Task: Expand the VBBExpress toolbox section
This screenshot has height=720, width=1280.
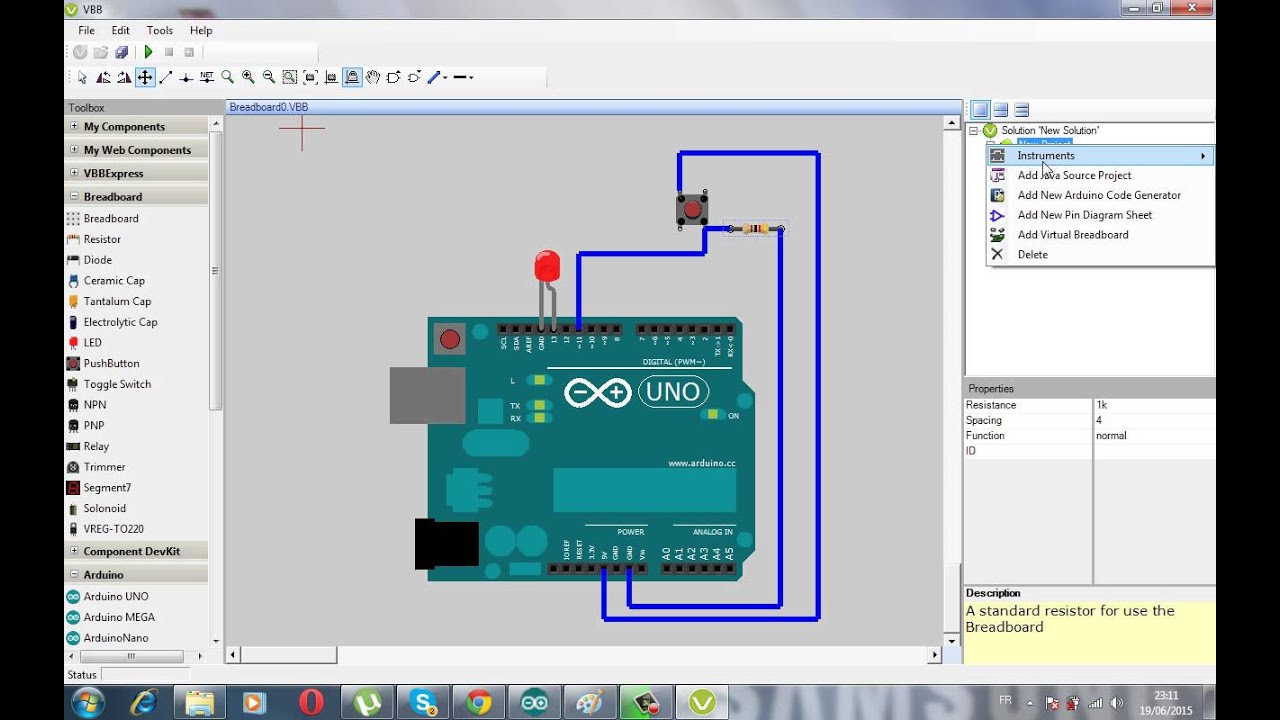Action: [x=74, y=173]
